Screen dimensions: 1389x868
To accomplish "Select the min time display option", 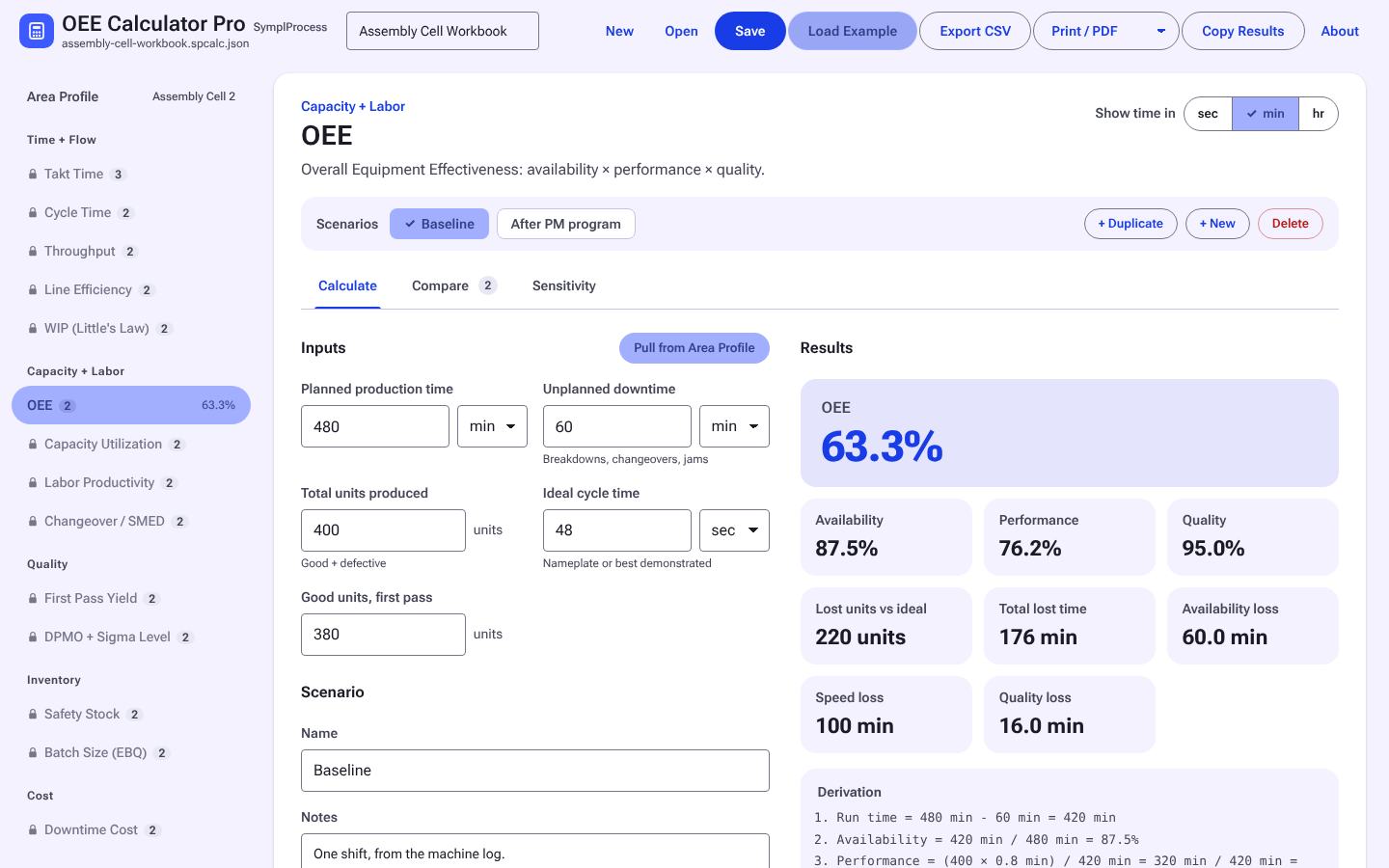I will (x=1266, y=114).
